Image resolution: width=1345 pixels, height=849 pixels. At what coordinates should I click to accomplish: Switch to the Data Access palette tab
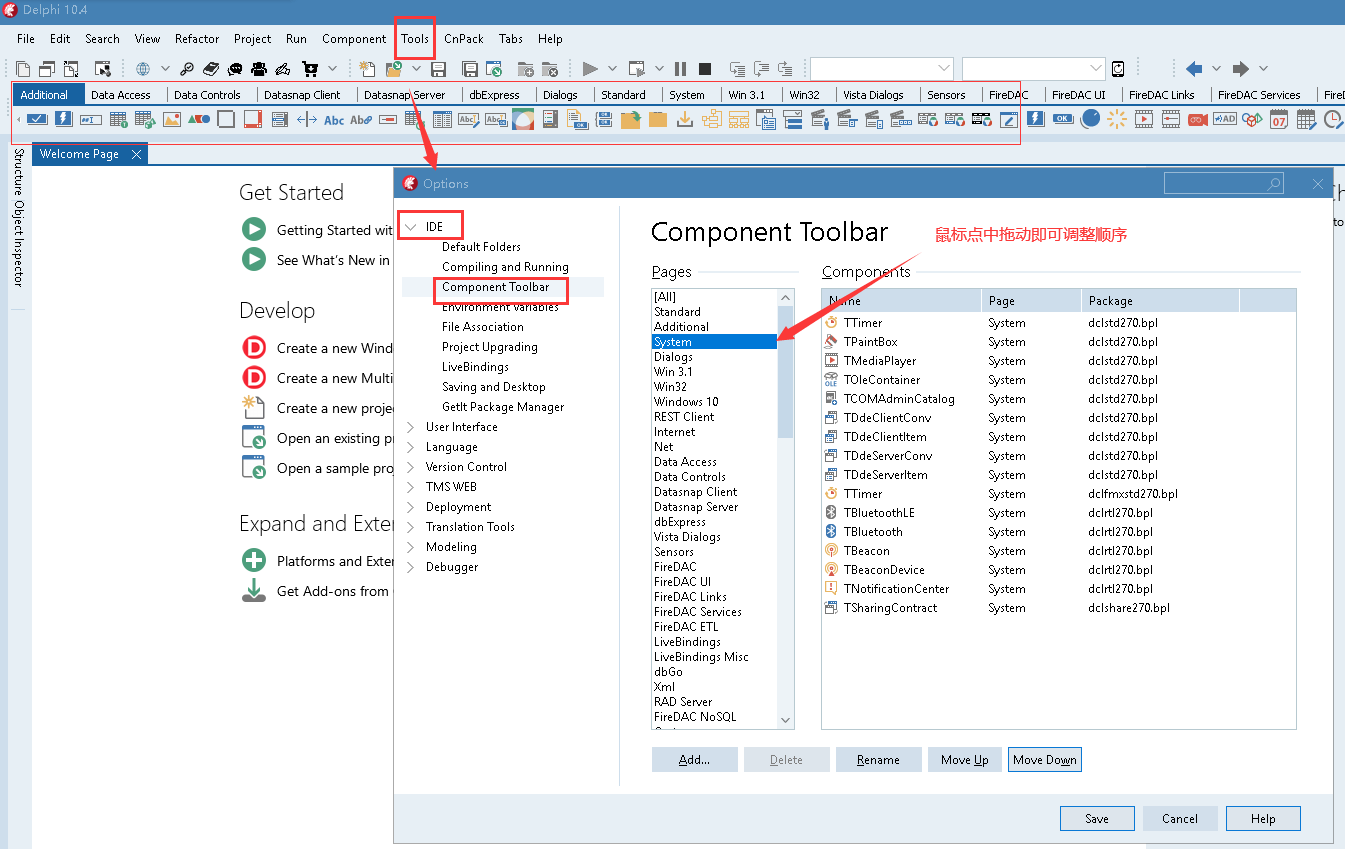pyautogui.click(x=120, y=95)
